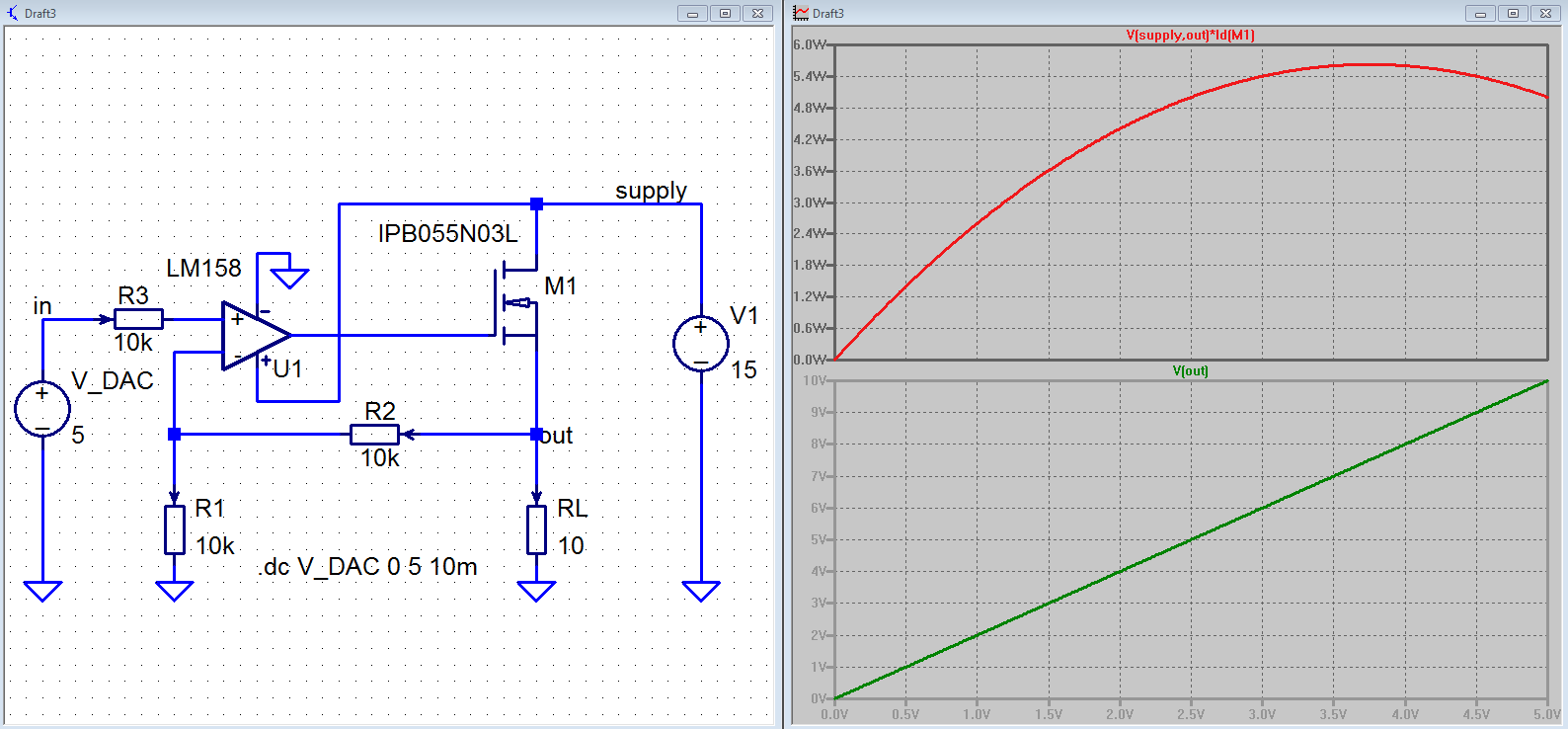Click the ground symbol below RL

(536, 591)
